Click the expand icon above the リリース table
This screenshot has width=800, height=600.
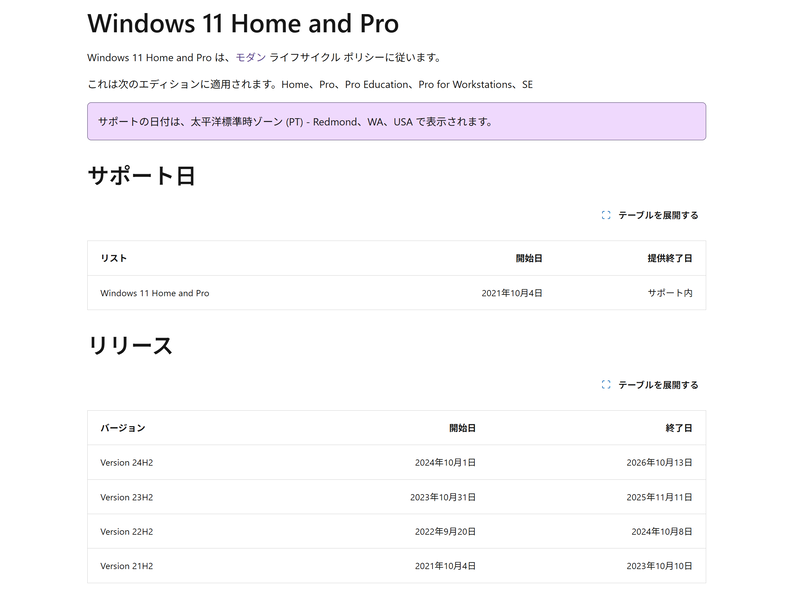click(x=607, y=383)
